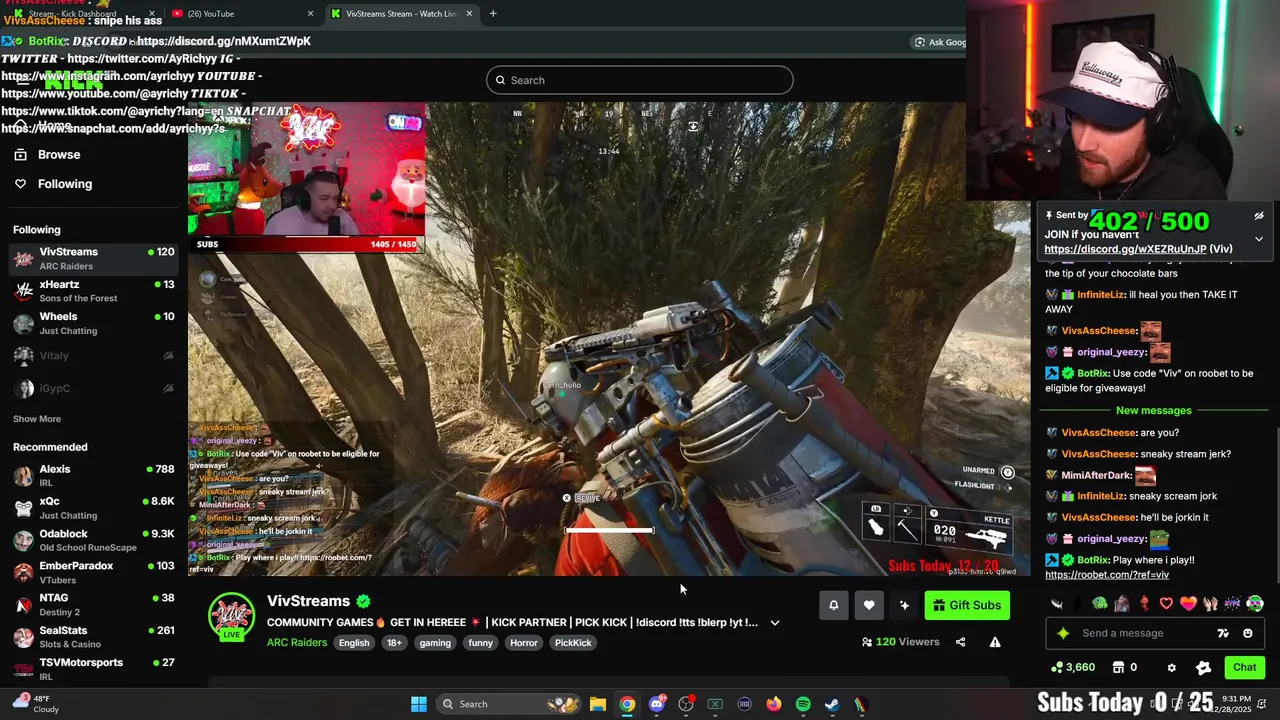
Task: Insert the green headphones face emote
Action: pyautogui.click(x=1255, y=603)
